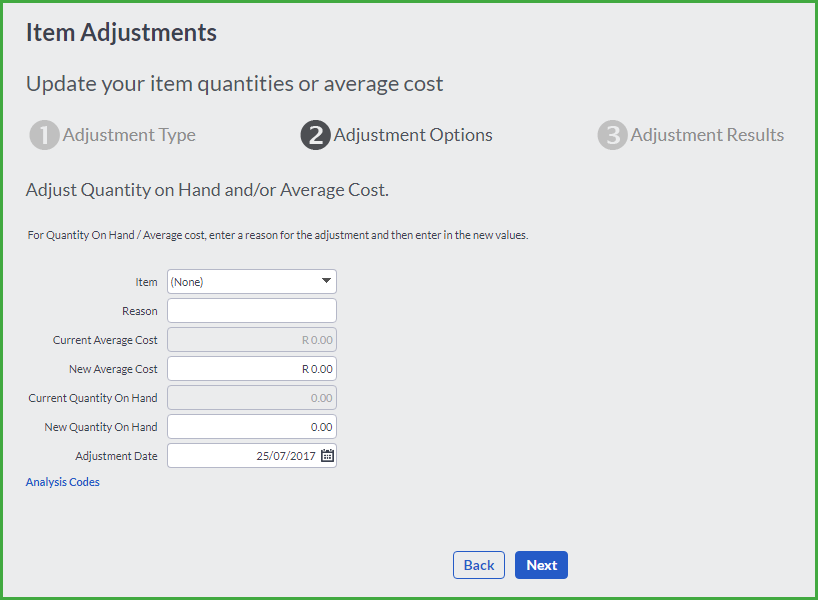Click the Item field label

146,282
